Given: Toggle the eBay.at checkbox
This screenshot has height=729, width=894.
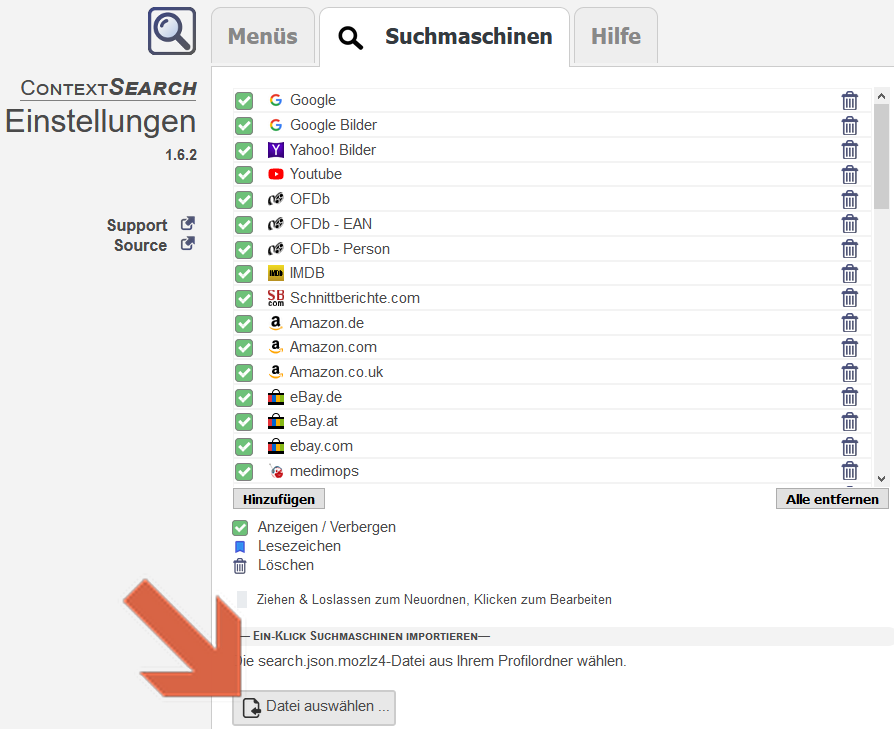Looking at the screenshot, I should point(244,422).
